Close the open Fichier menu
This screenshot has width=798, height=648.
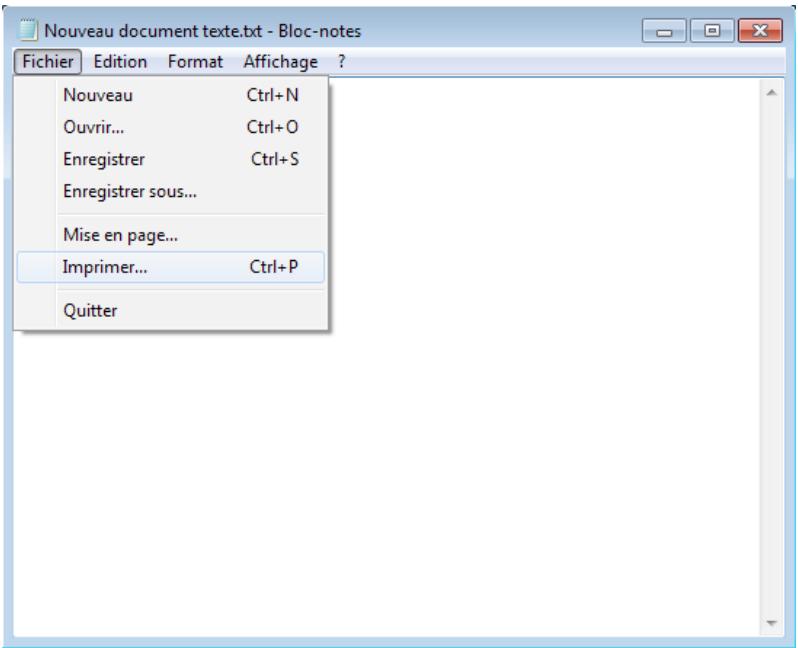click(49, 62)
